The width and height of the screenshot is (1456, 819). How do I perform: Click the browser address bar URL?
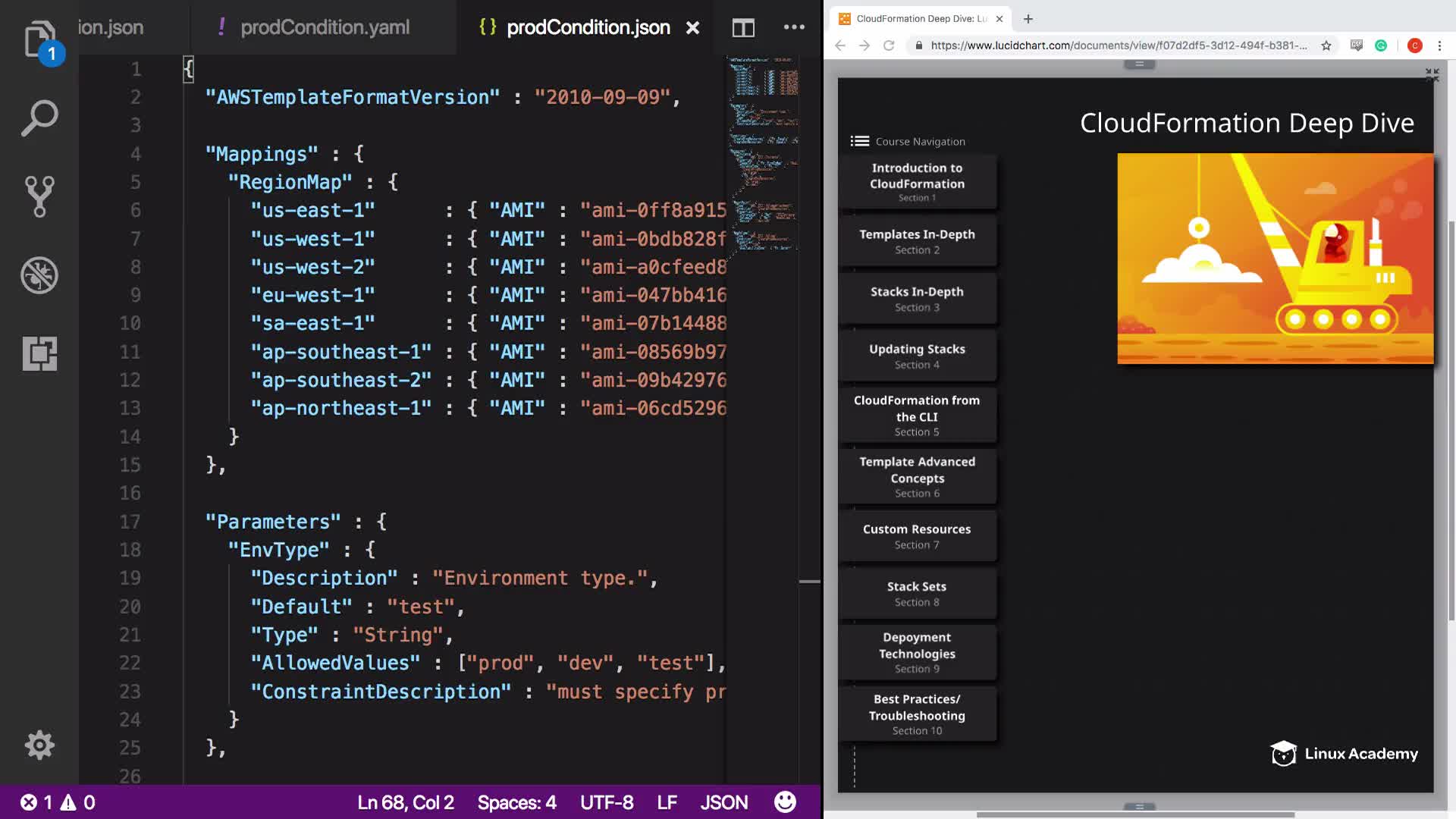coord(1118,45)
